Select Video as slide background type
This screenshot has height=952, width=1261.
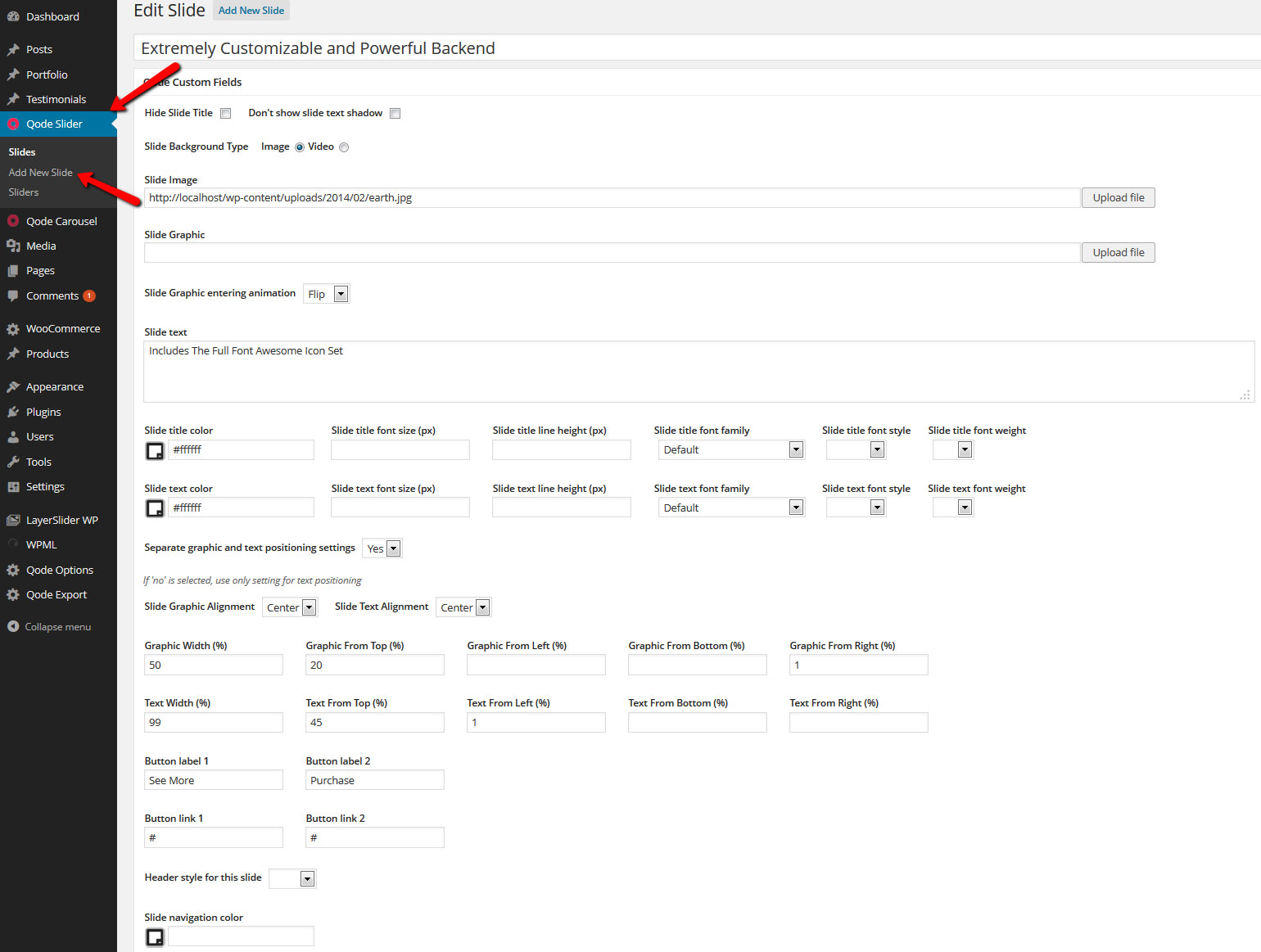[344, 147]
